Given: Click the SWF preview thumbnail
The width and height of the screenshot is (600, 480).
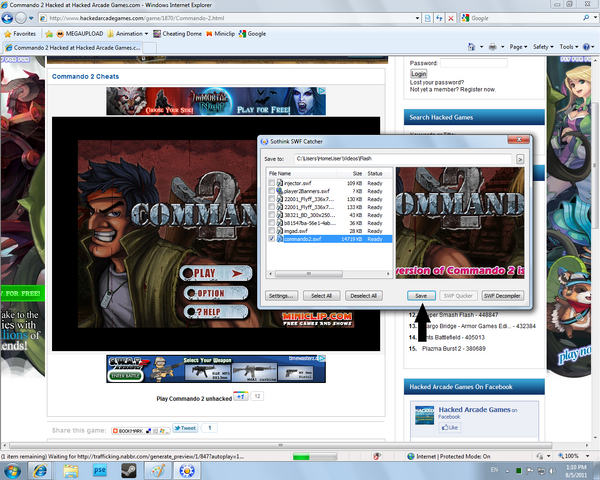Looking at the screenshot, I should (460, 223).
